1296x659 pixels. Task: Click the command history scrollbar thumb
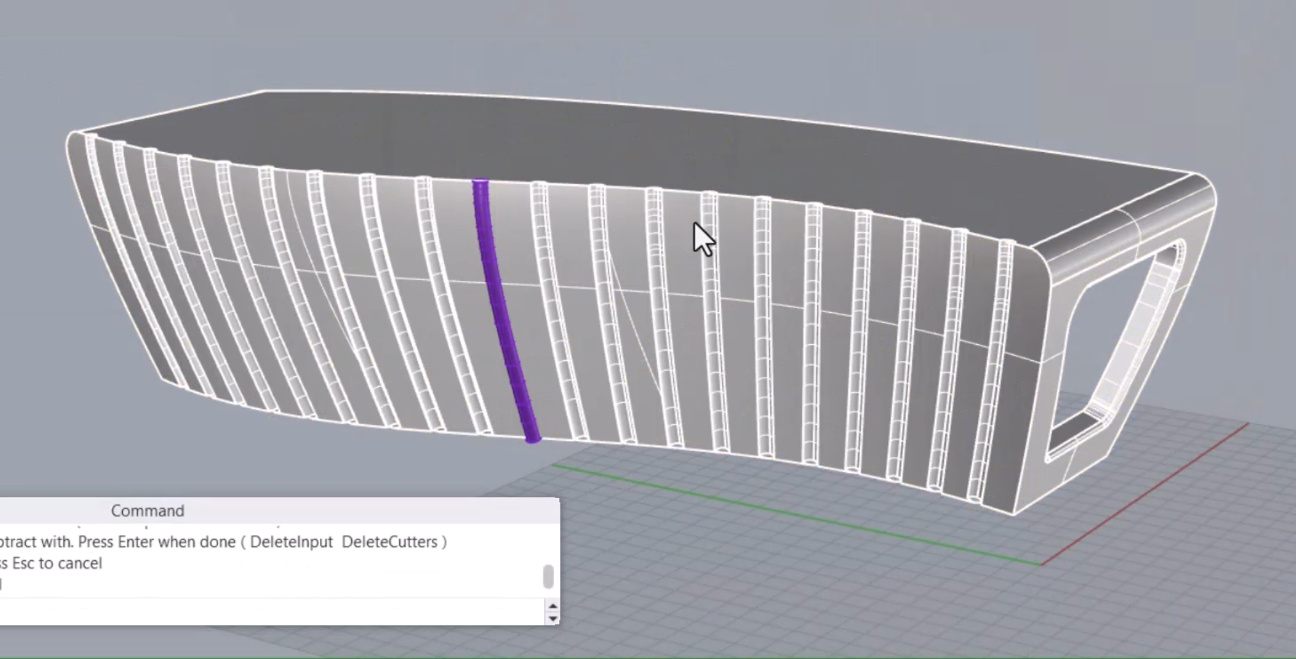point(548,577)
